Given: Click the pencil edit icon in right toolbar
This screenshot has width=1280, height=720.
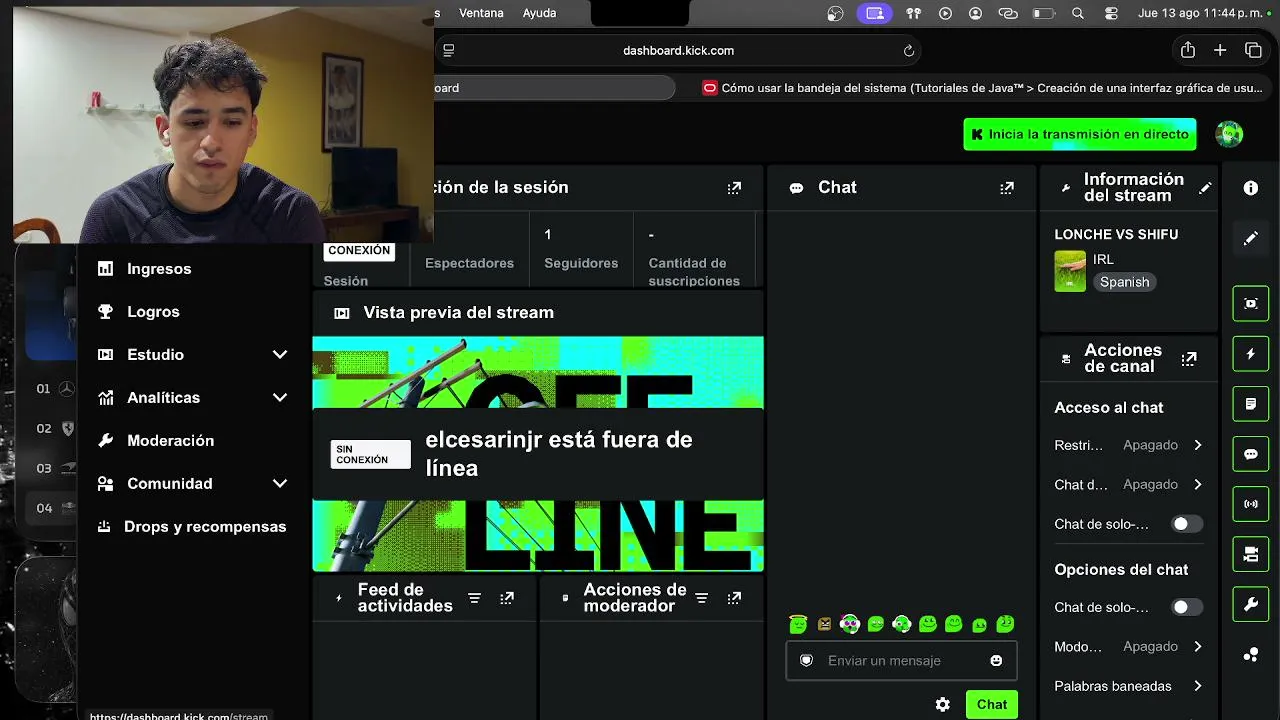Looking at the screenshot, I should [x=1251, y=238].
